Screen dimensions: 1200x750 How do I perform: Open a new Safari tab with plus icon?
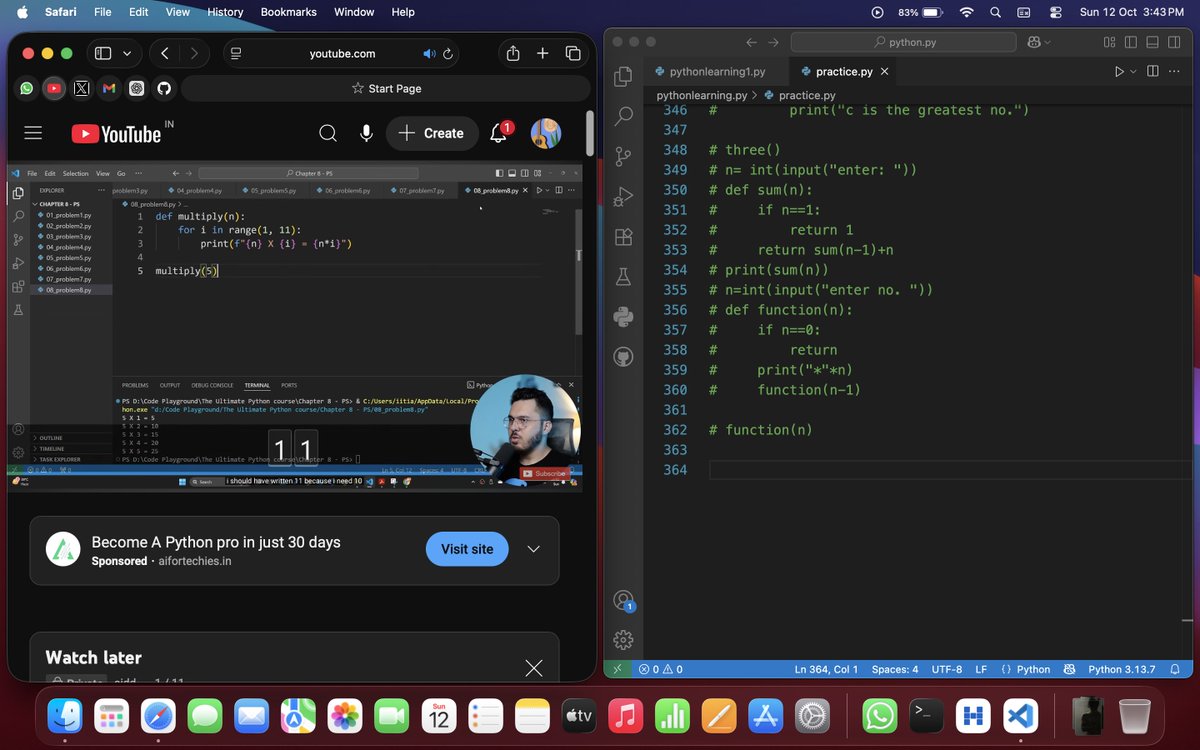click(x=542, y=53)
